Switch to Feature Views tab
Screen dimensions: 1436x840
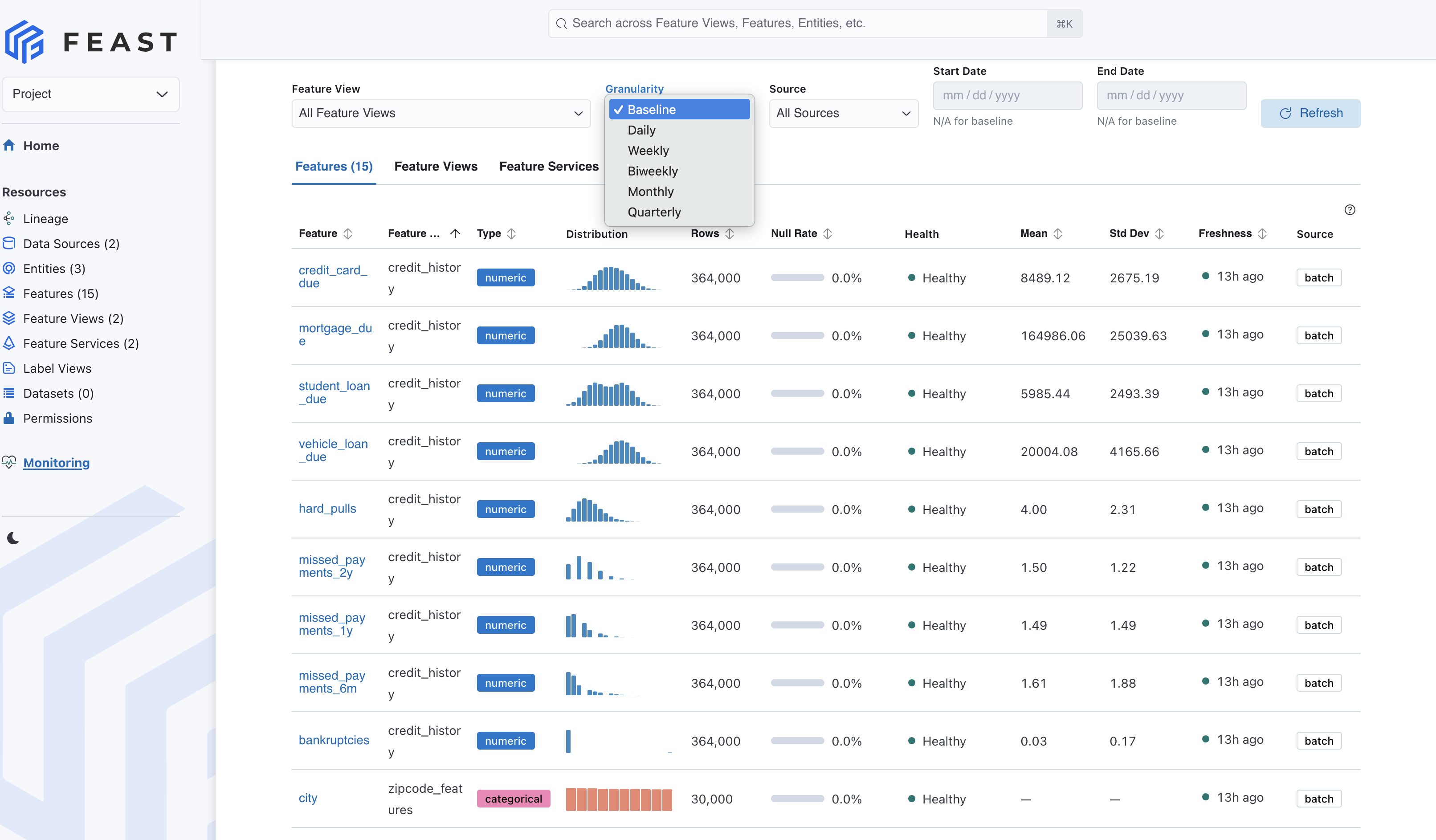click(x=436, y=167)
